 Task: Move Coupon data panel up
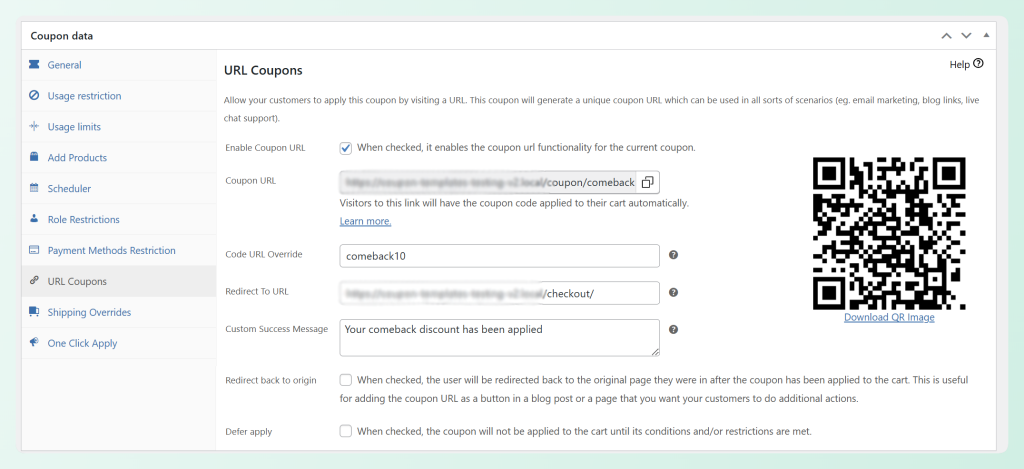coord(946,36)
